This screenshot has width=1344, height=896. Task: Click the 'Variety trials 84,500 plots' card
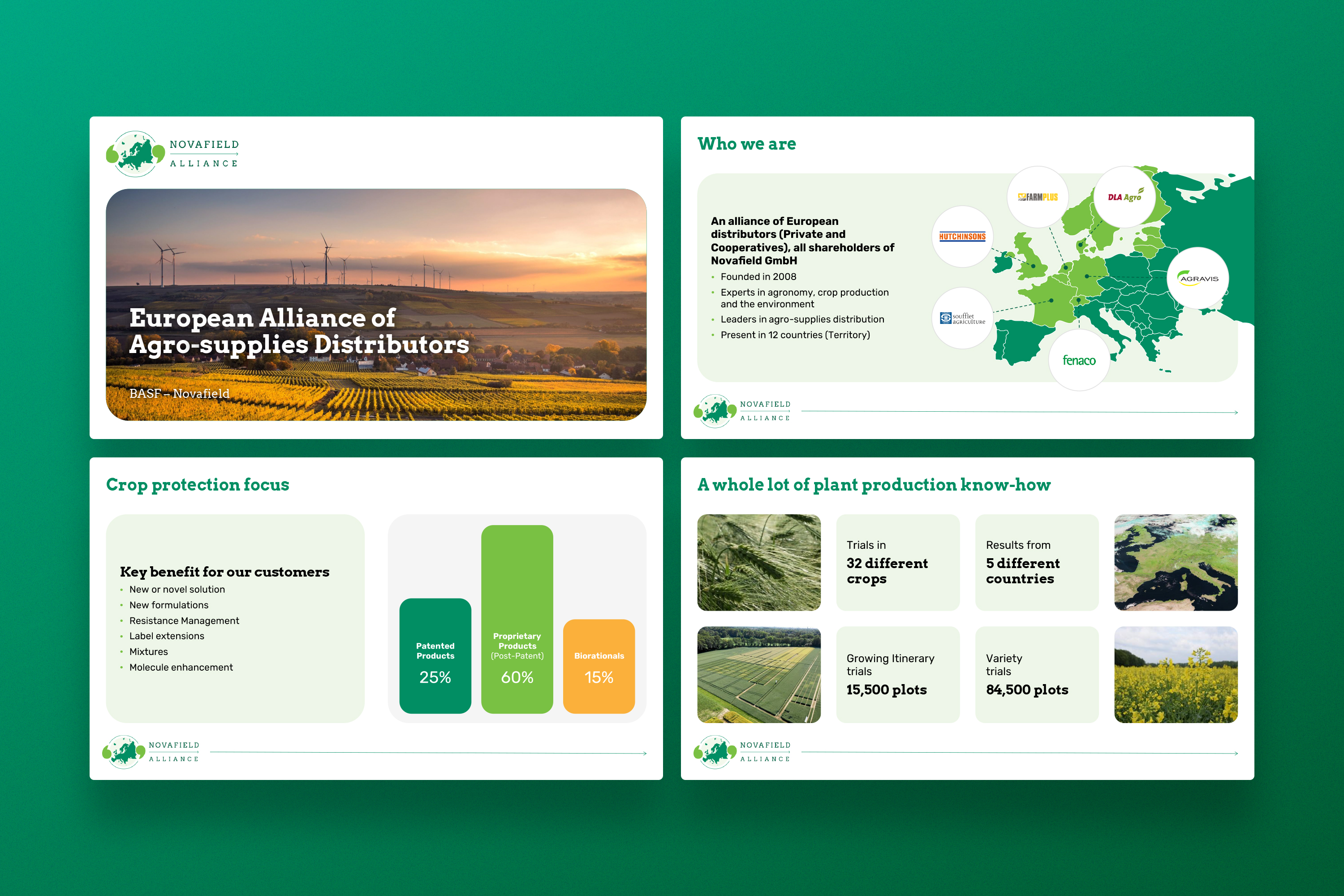pos(1037,674)
